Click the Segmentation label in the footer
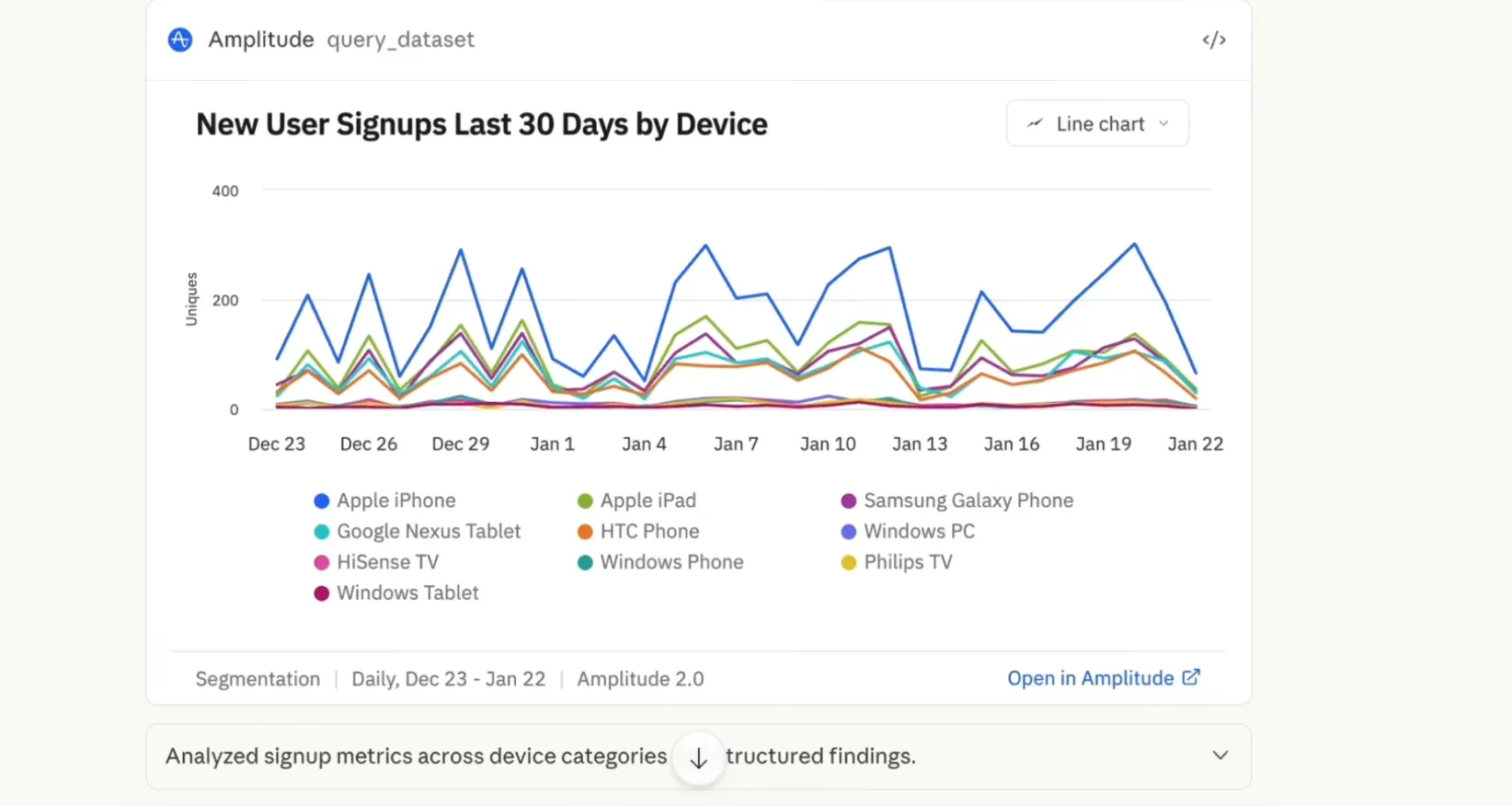Viewport: 1512px width, 806px height. pyautogui.click(x=258, y=679)
